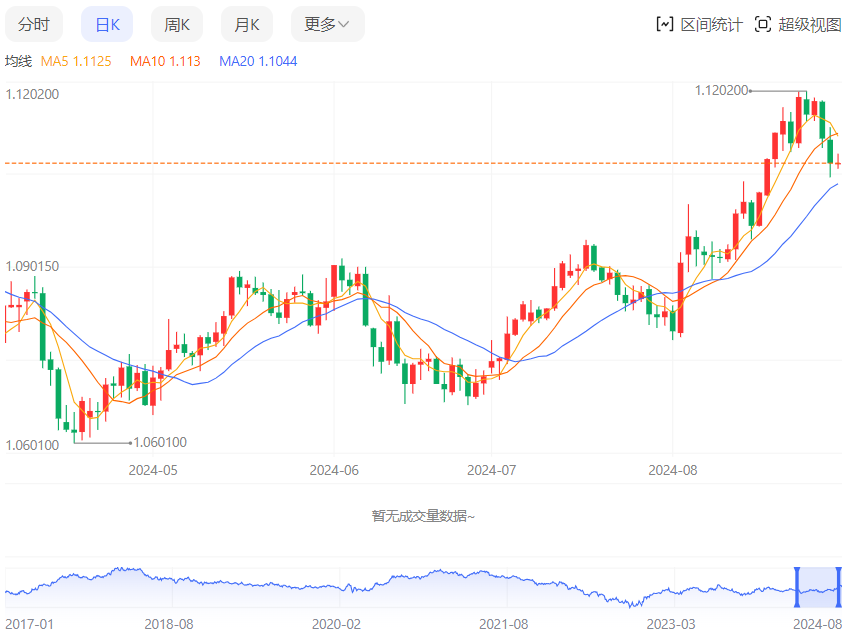854x633 pixels.
Task: Click the 2024-06 date axis label
Action: coord(334,470)
